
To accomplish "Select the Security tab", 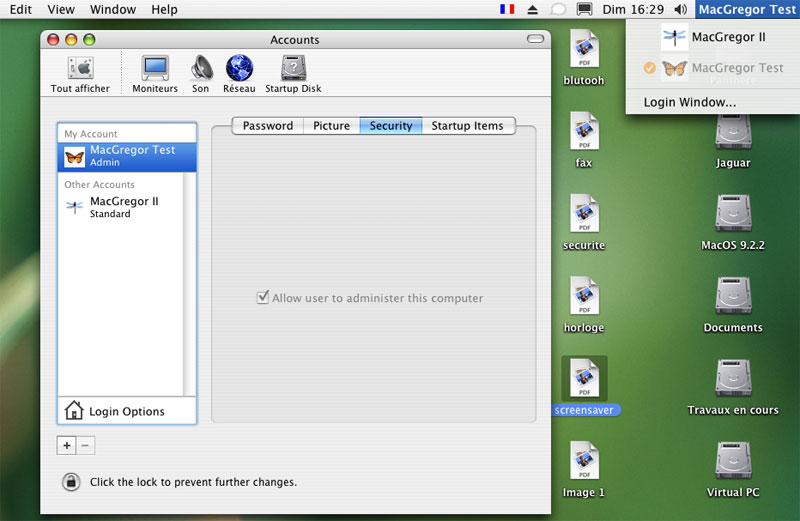I will pyautogui.click(x=391, y=126).
